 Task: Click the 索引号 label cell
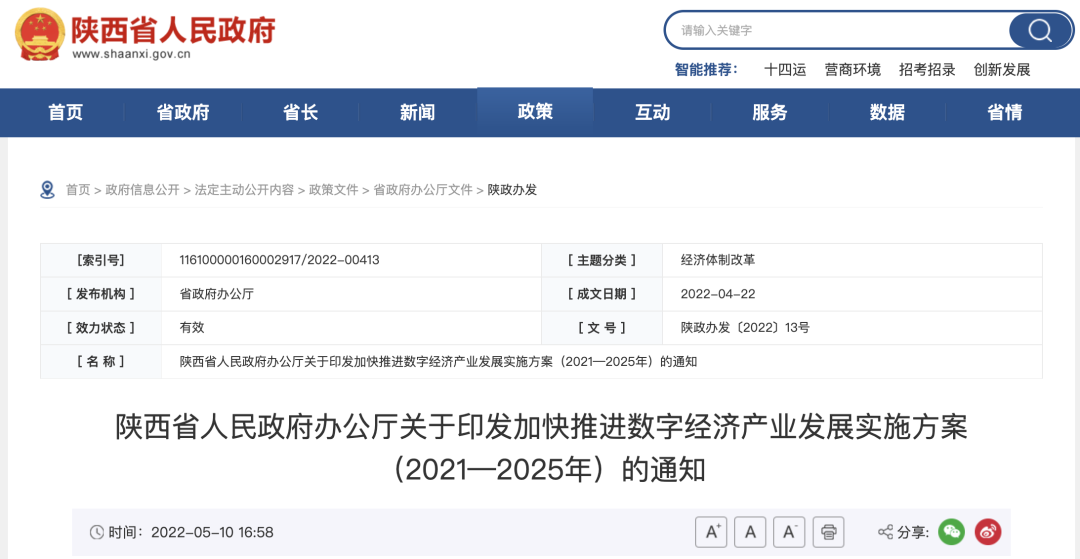coord(101,260)
